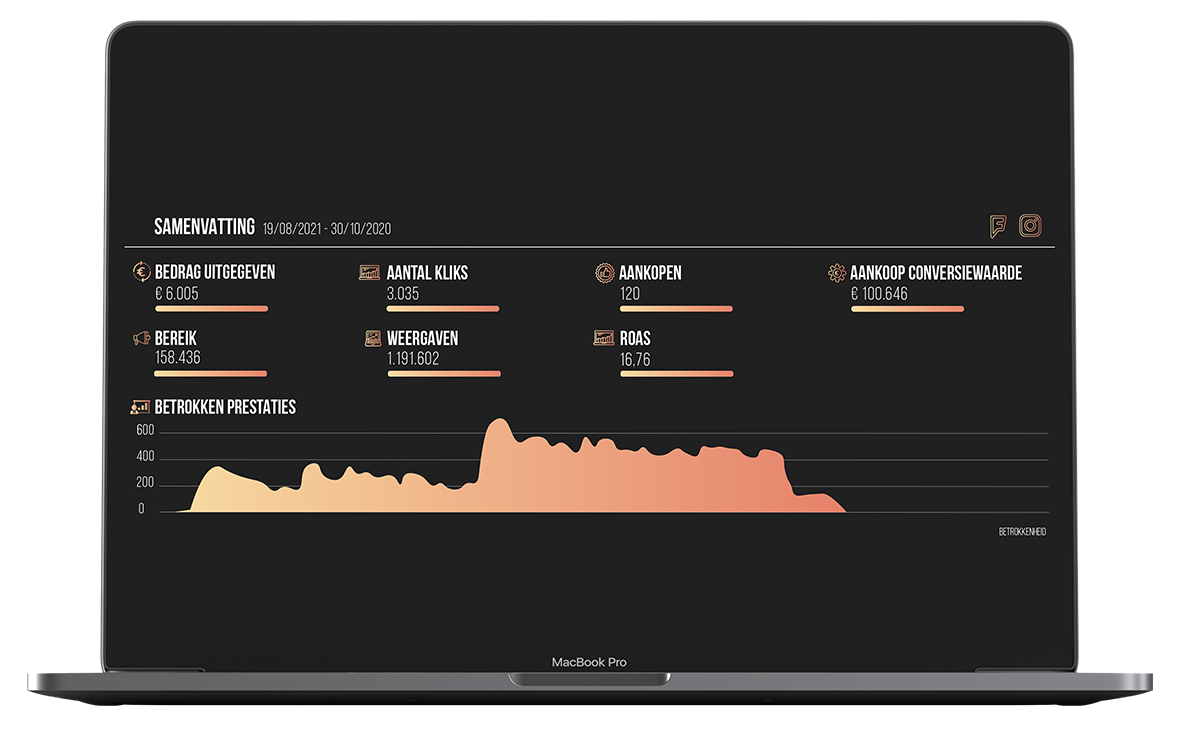The height and width of the screenshot is (740, 1179).
Task: Click the ROAS label
Action: click(635, 338)
